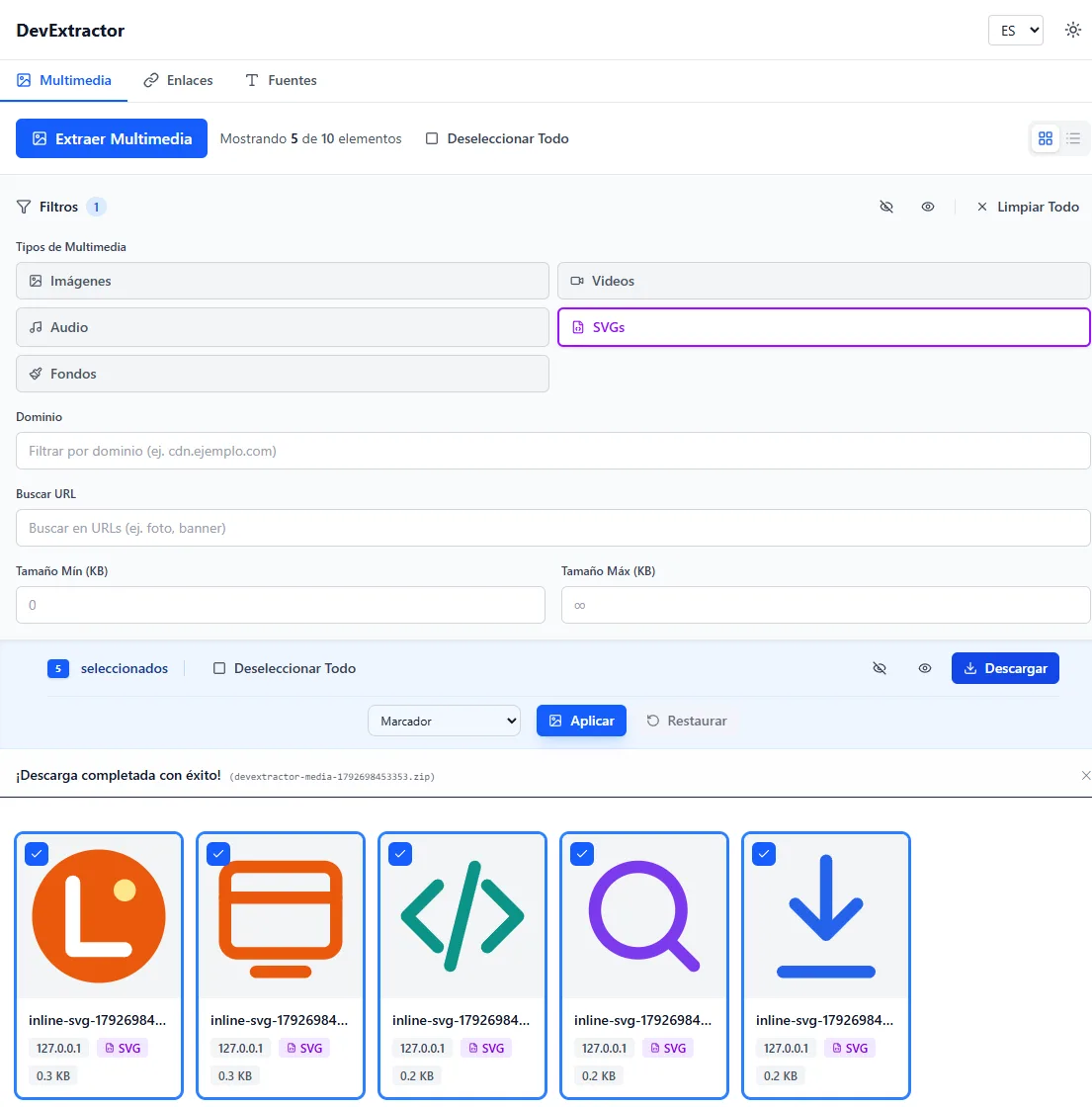Click the devextractor-media zip filename text
Image resolution: width=1092 pixels, height=1107 pixels.
332,777
